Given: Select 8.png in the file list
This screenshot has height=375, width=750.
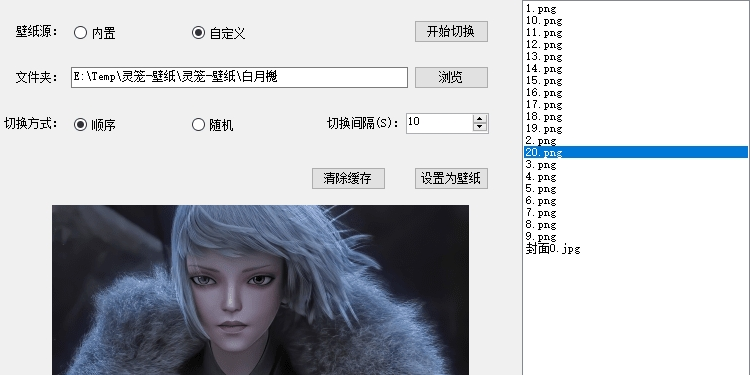Looking at the screenshot, I should [x=636, y=224].
